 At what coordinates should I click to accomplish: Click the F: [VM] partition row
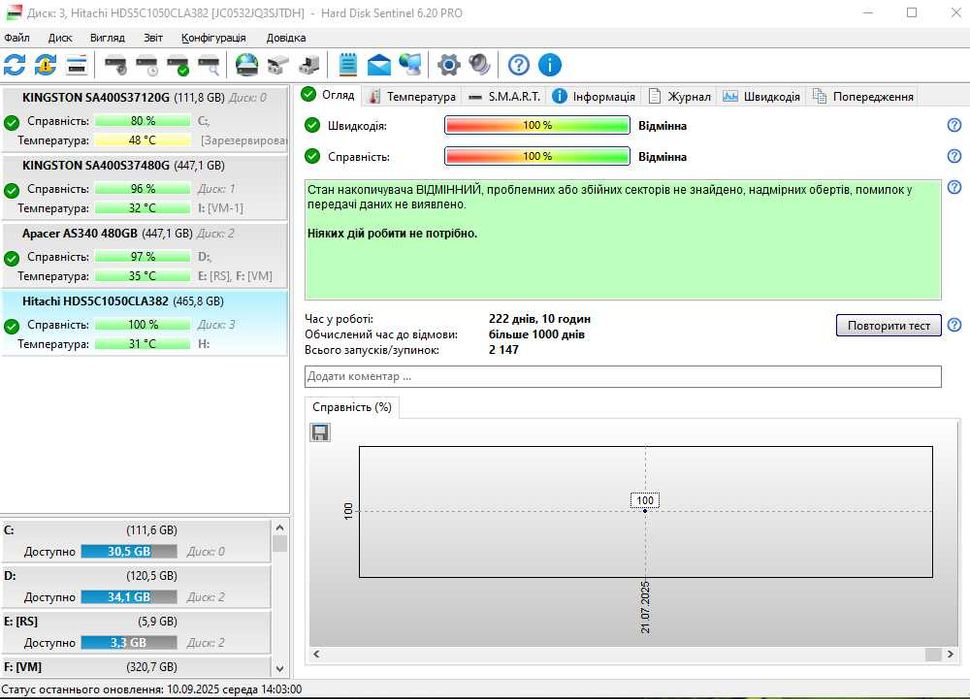[x=136, y=667]
